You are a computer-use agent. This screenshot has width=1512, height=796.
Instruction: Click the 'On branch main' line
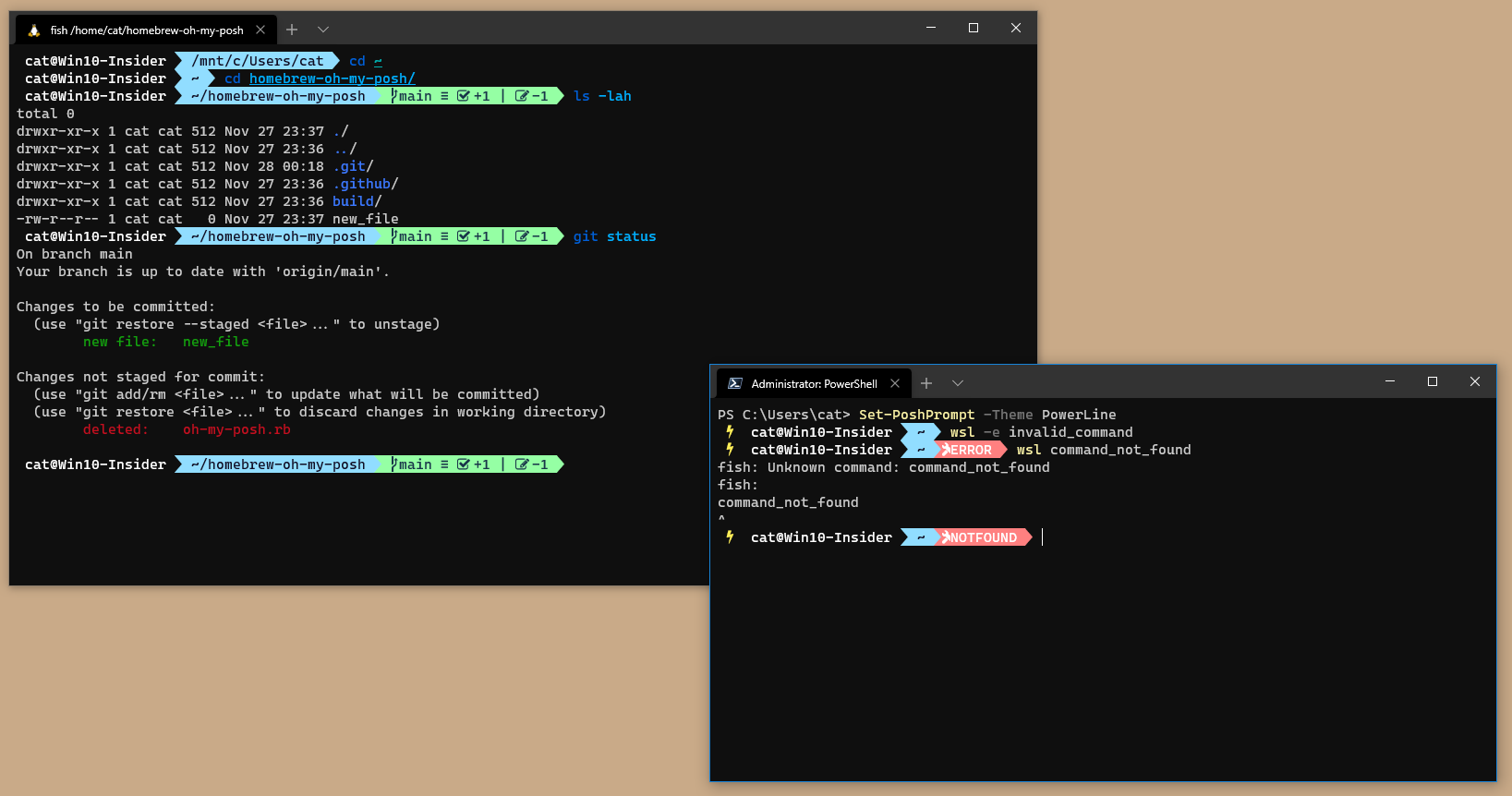(x=75, y=254)
